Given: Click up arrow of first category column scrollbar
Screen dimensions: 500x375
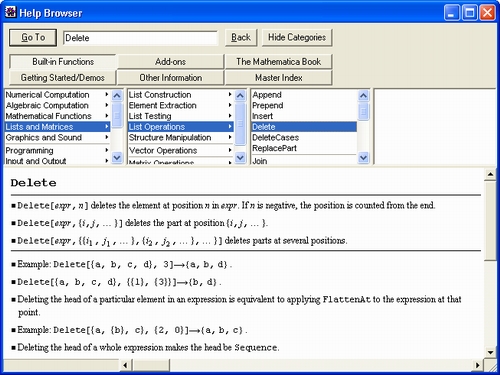Looking at the screenshot, I should click(117, 96).
